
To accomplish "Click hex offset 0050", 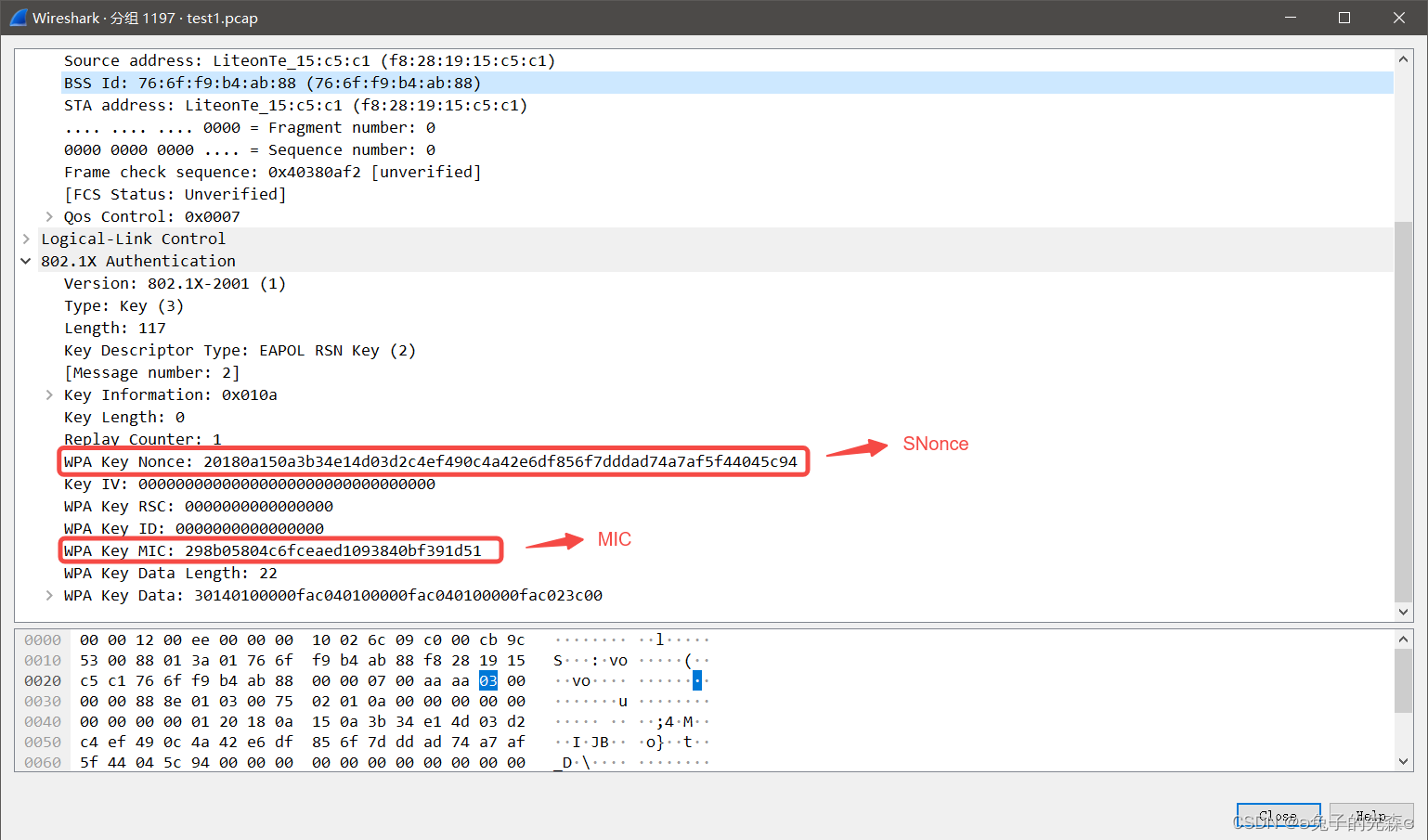I will click(43, 742).
